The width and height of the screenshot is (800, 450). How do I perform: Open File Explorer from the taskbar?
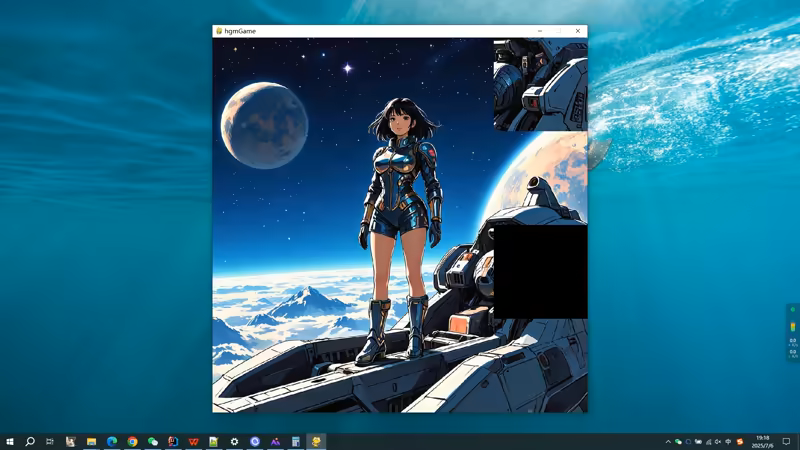pyautogui.click(x=91, y=441)
